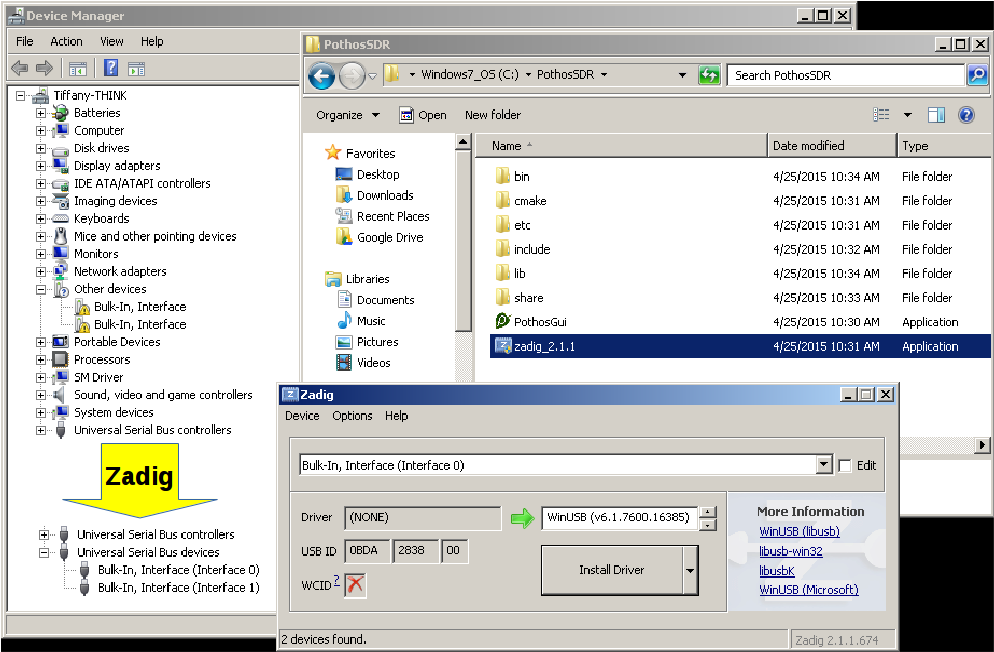Open the Install Driver split-button arrow
Screen dimensions: 994x652
690,570
